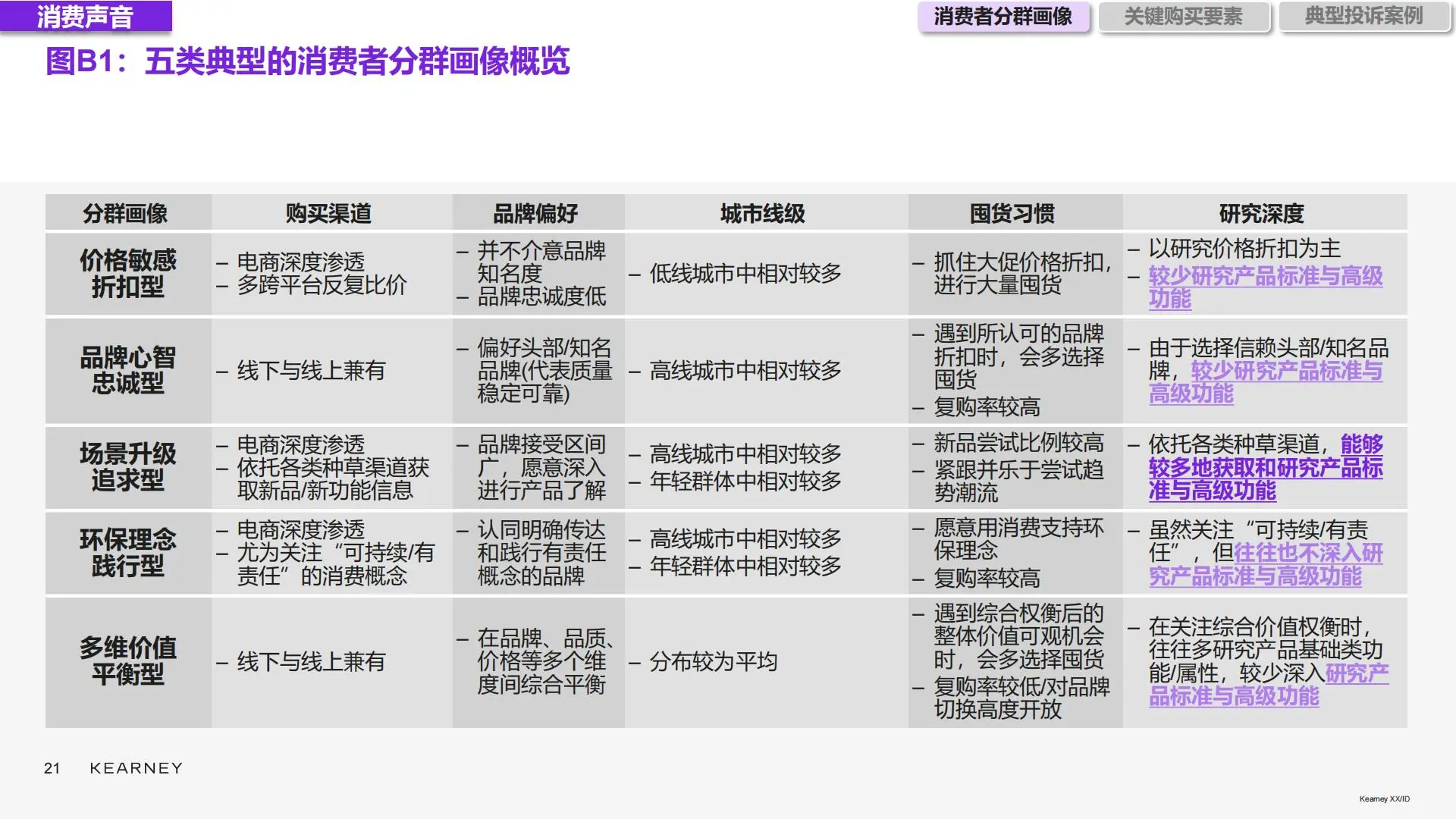Click the text 抓住大促价格折扣,进行大量囤货
This screenshot has height=819, width=1456.
(x=1022, y=274)
